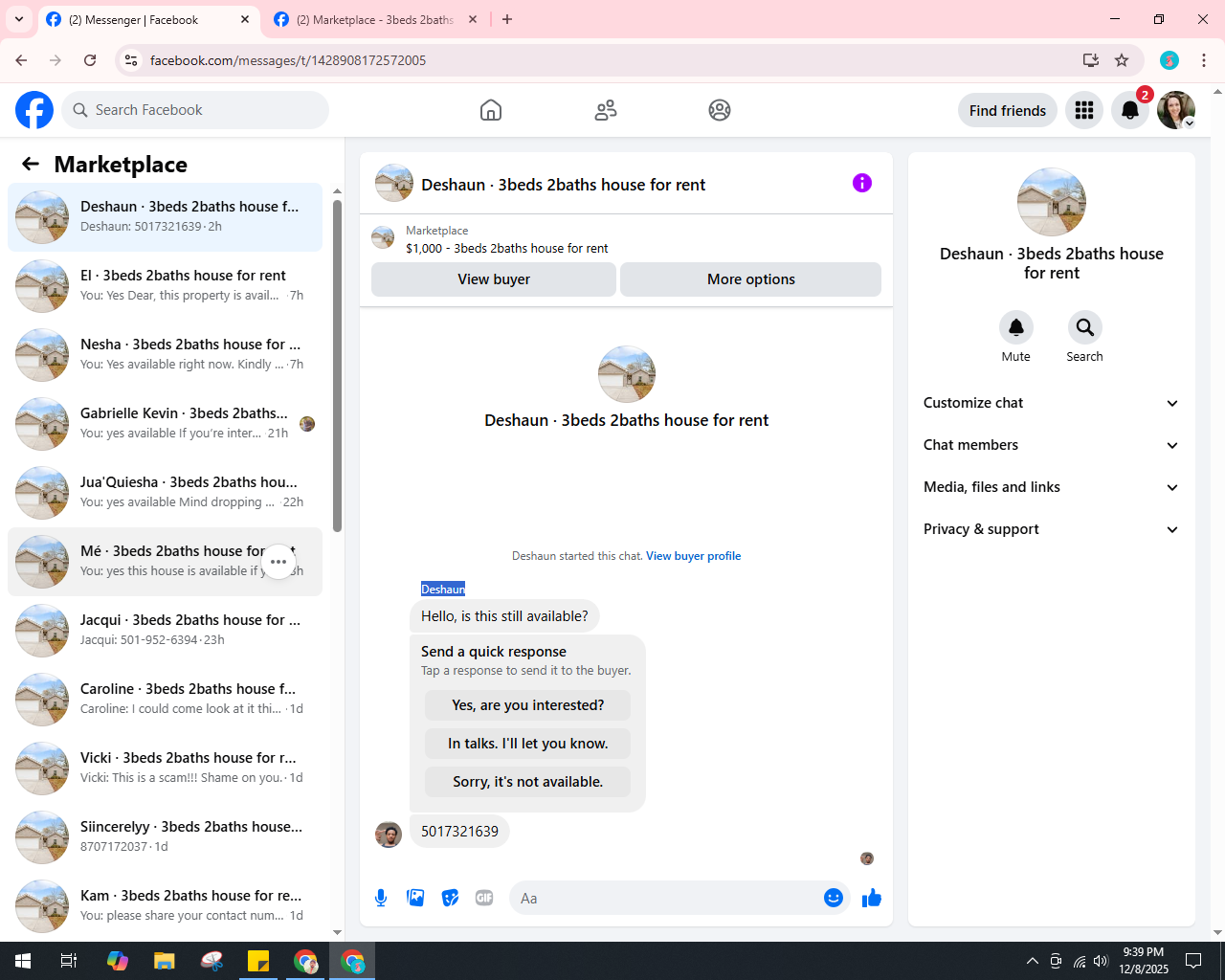Close the Messenger | Facebook tab
Screen dimensions: 1225x980
pos(245,19)
